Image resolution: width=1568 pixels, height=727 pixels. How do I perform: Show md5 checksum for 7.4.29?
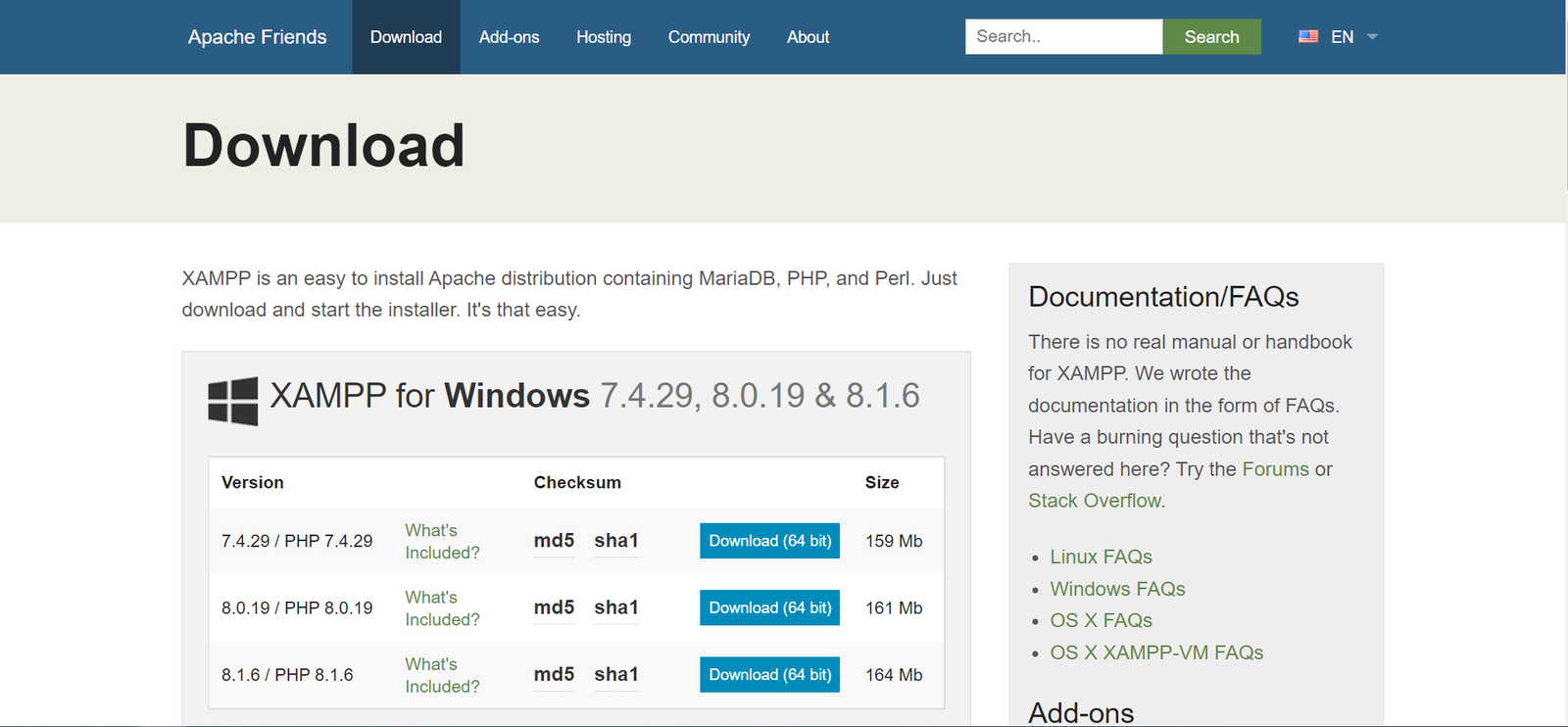[554, 541]
